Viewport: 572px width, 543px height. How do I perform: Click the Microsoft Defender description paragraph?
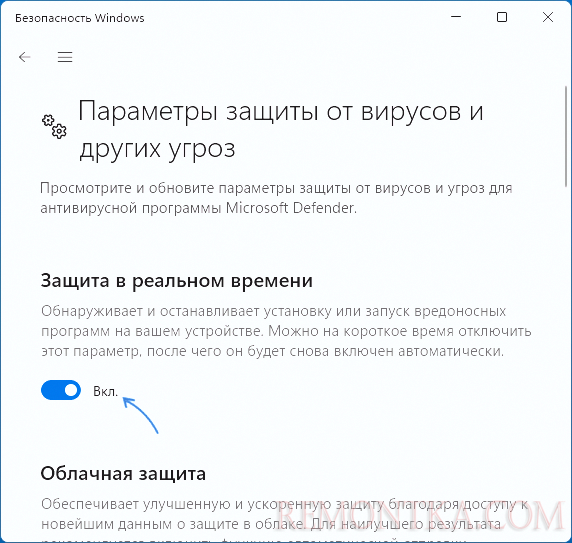277,198
